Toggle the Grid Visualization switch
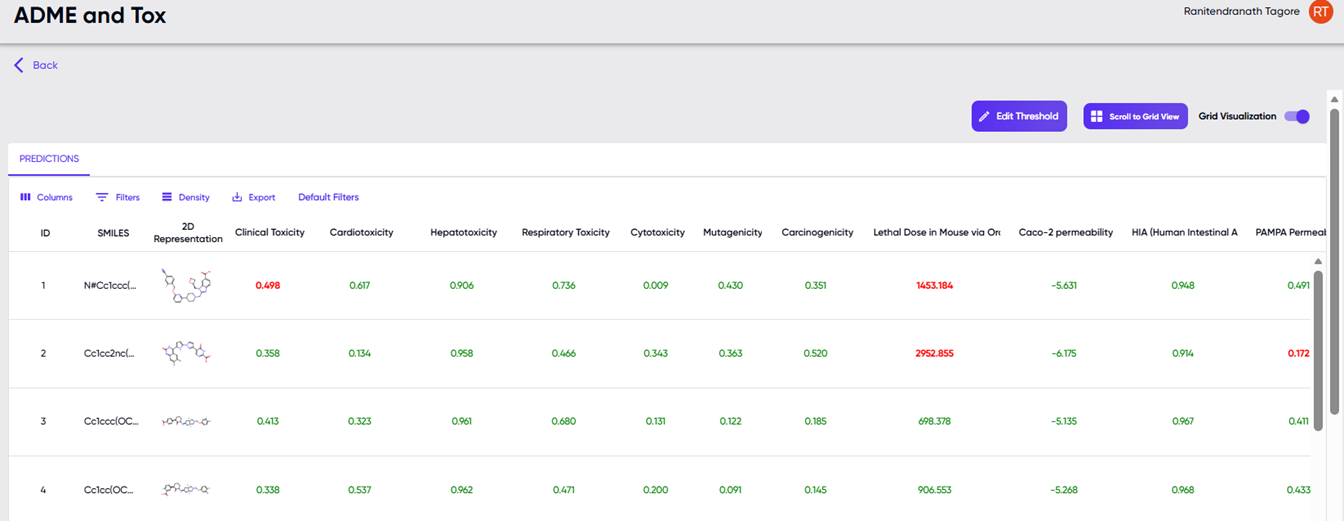1344x521 pixels. [1297, 116]
